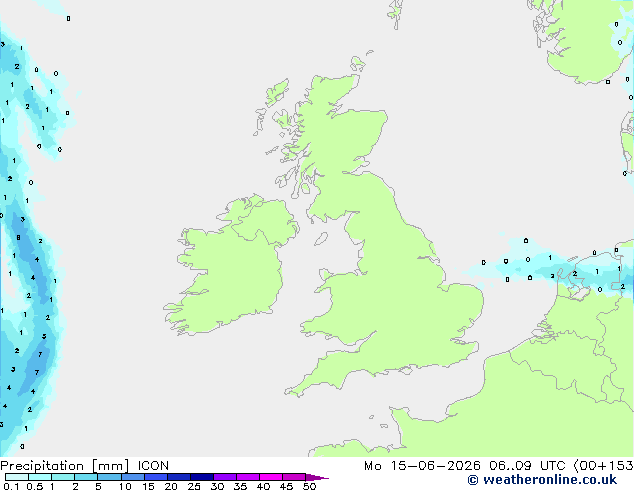The height and width of the screenshot is (490, 634).
Task: Click the 1–2 mm legend color swatch
Action: [63, 477]
